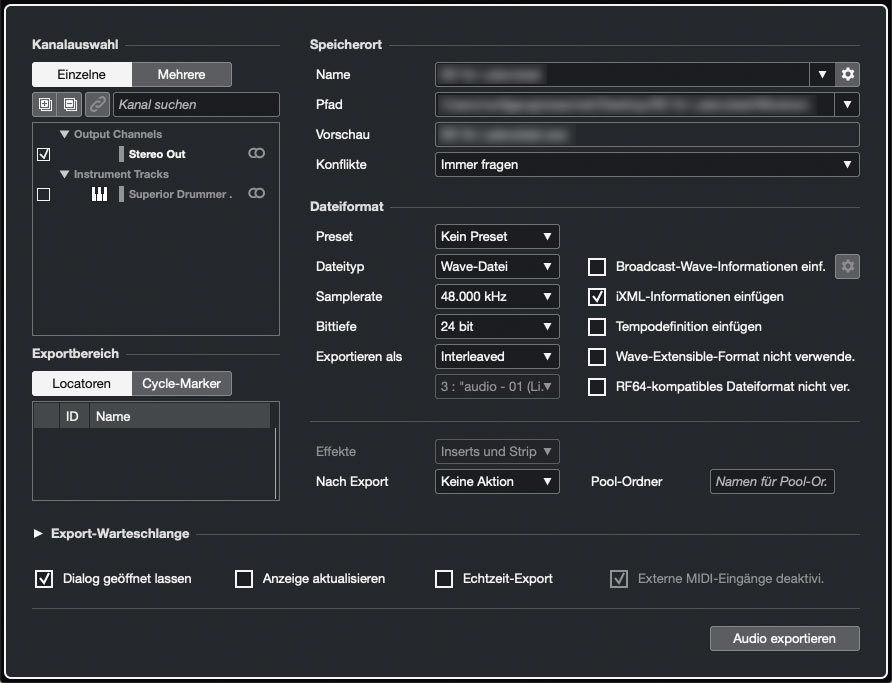The width and height of the screenshot is (892, 683).
Task: Open the Samplerate dropdown
Action: (x=496, y=296)
